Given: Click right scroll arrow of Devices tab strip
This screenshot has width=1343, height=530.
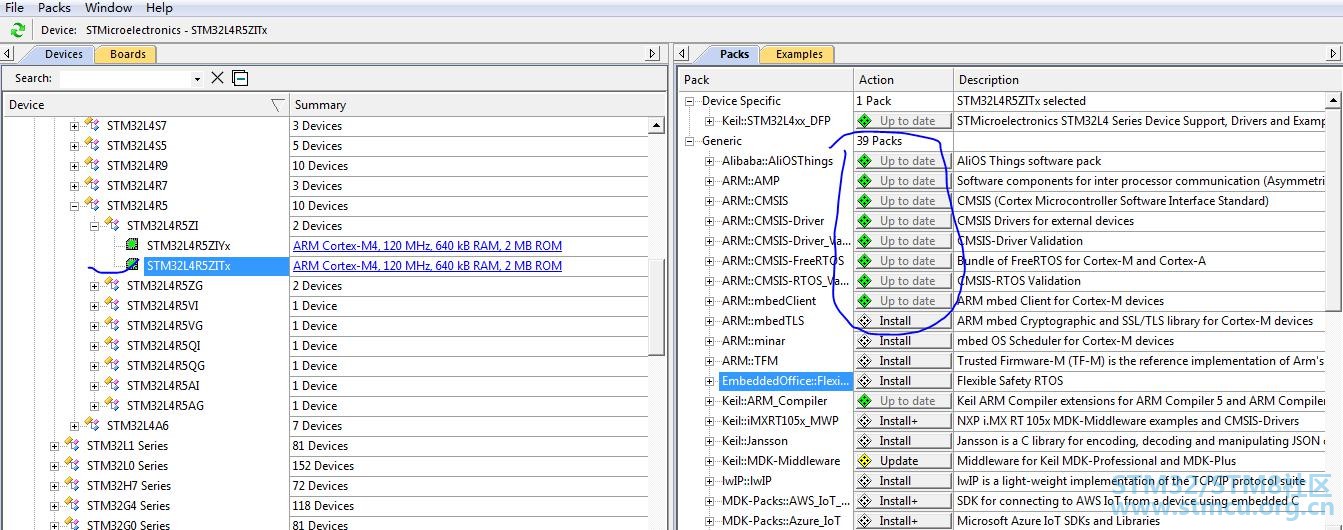Looking at the screenshot, I should (x=653, y=54).
